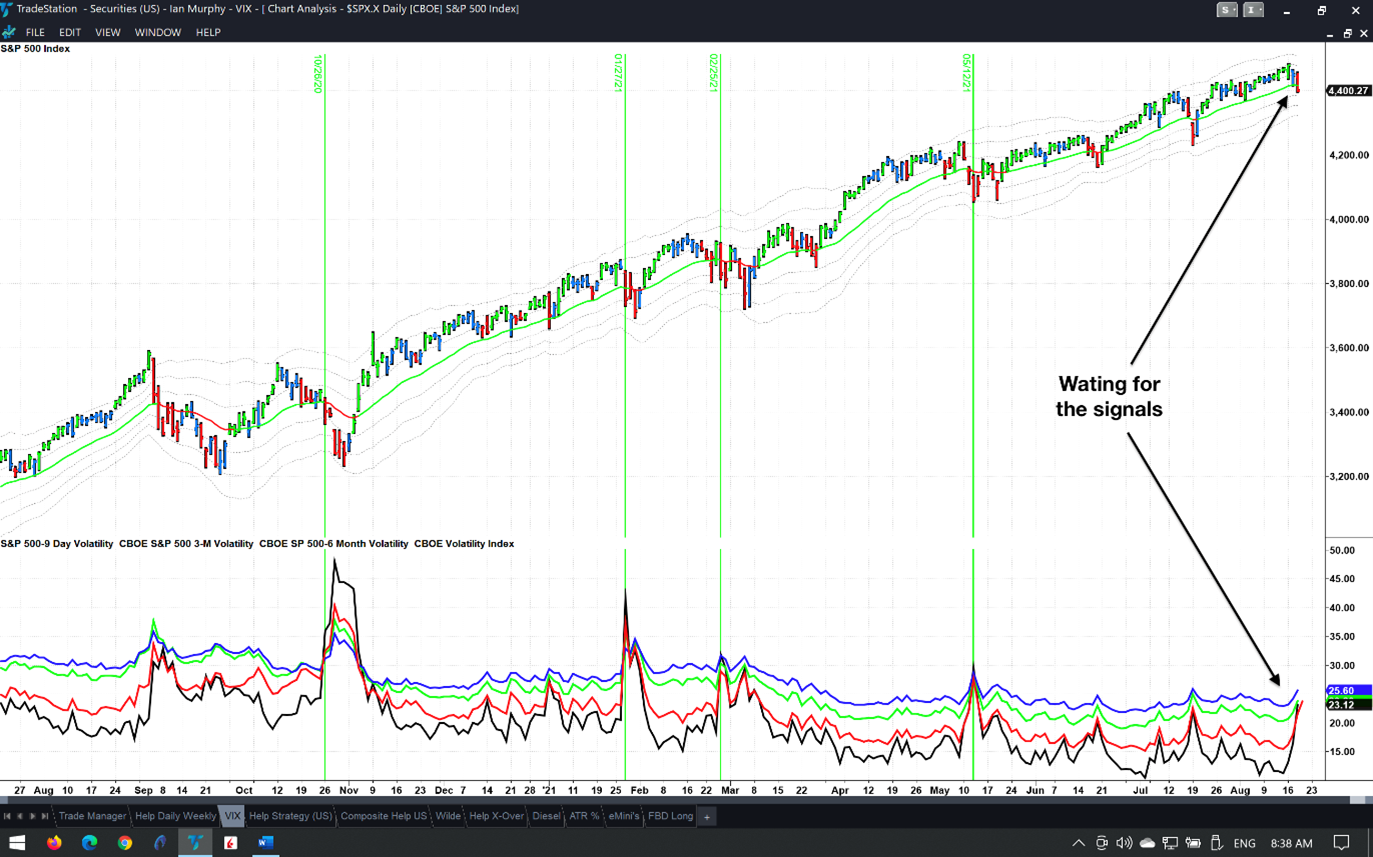Show hidden system tray icons

[x=1078, y=843]
